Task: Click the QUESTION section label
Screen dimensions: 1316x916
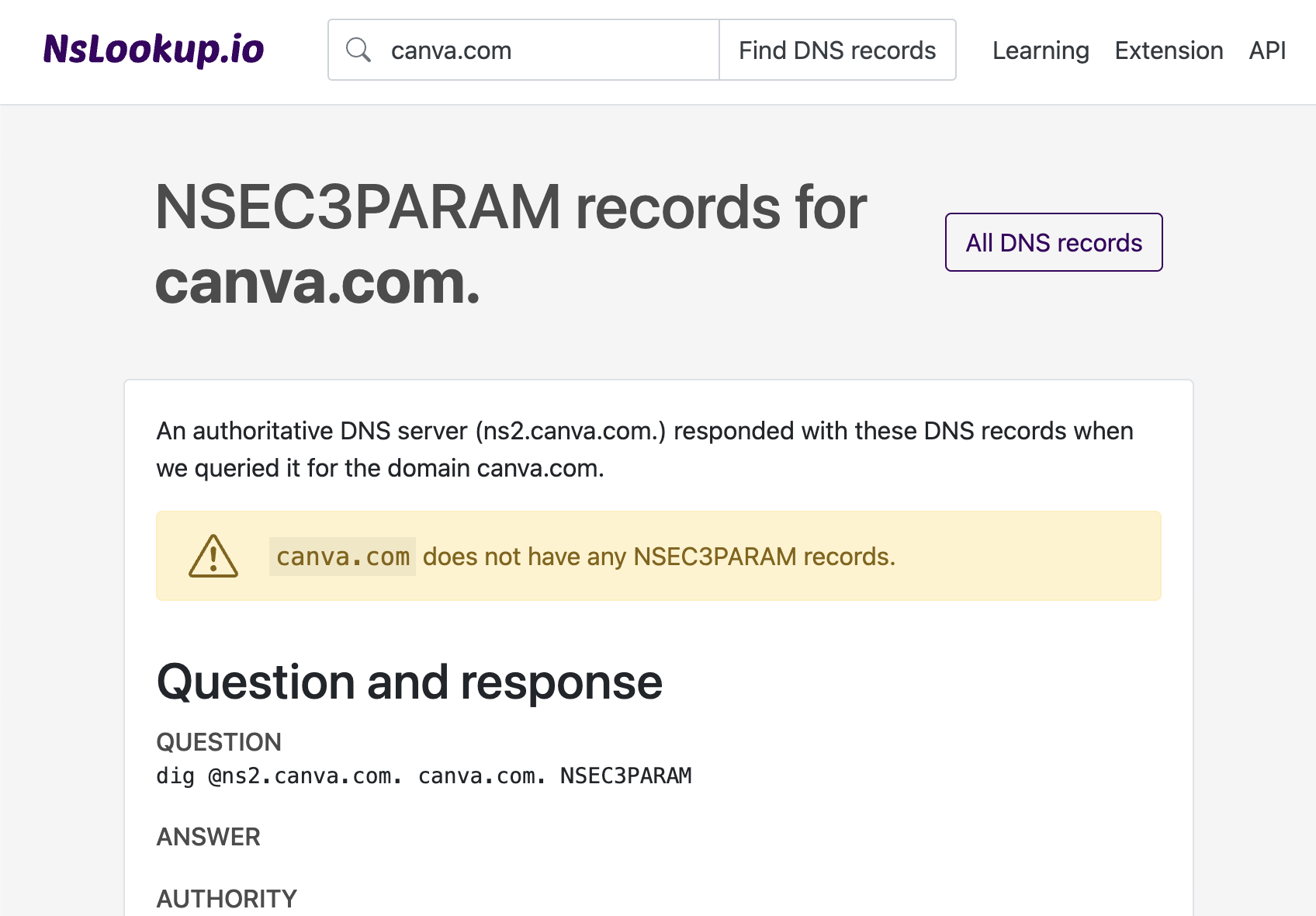Action: point(219,742)
